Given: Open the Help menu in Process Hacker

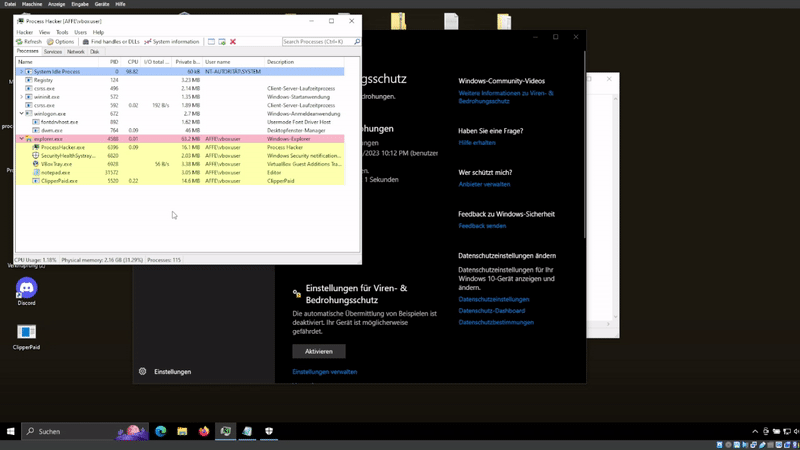Looking at the screenshot, I should (98, 32).
